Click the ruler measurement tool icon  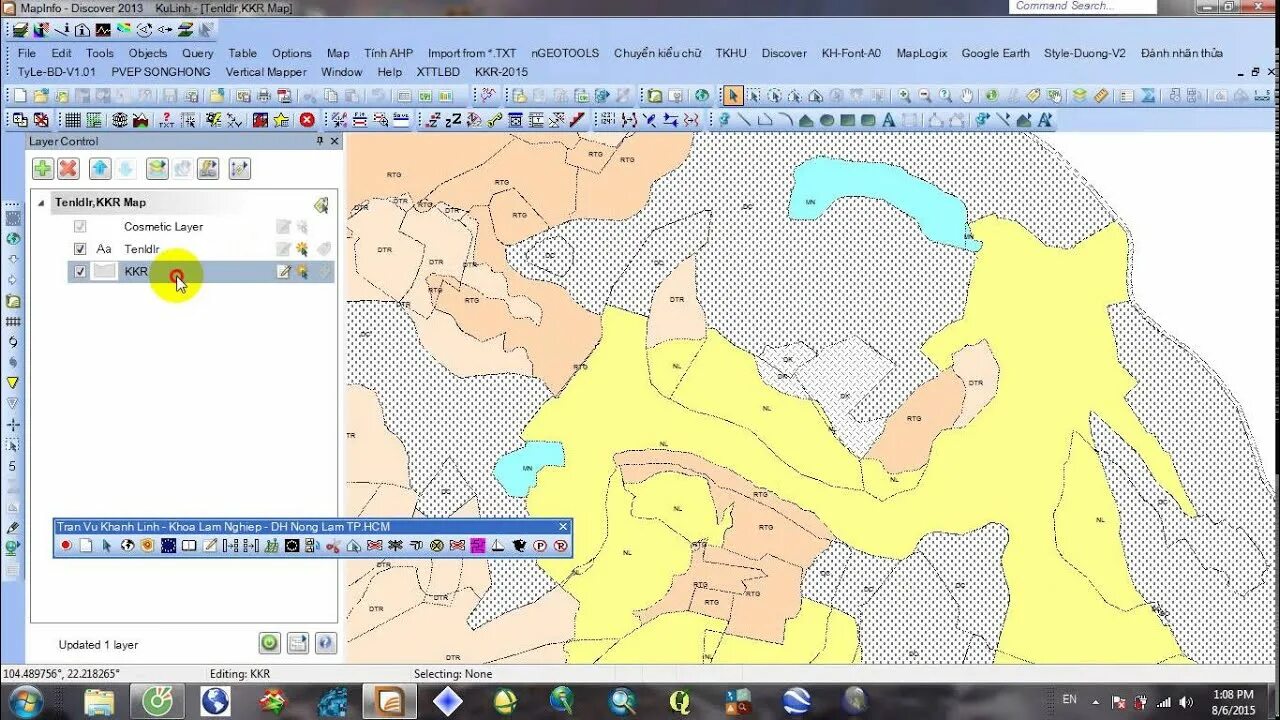coord(1101,96)
